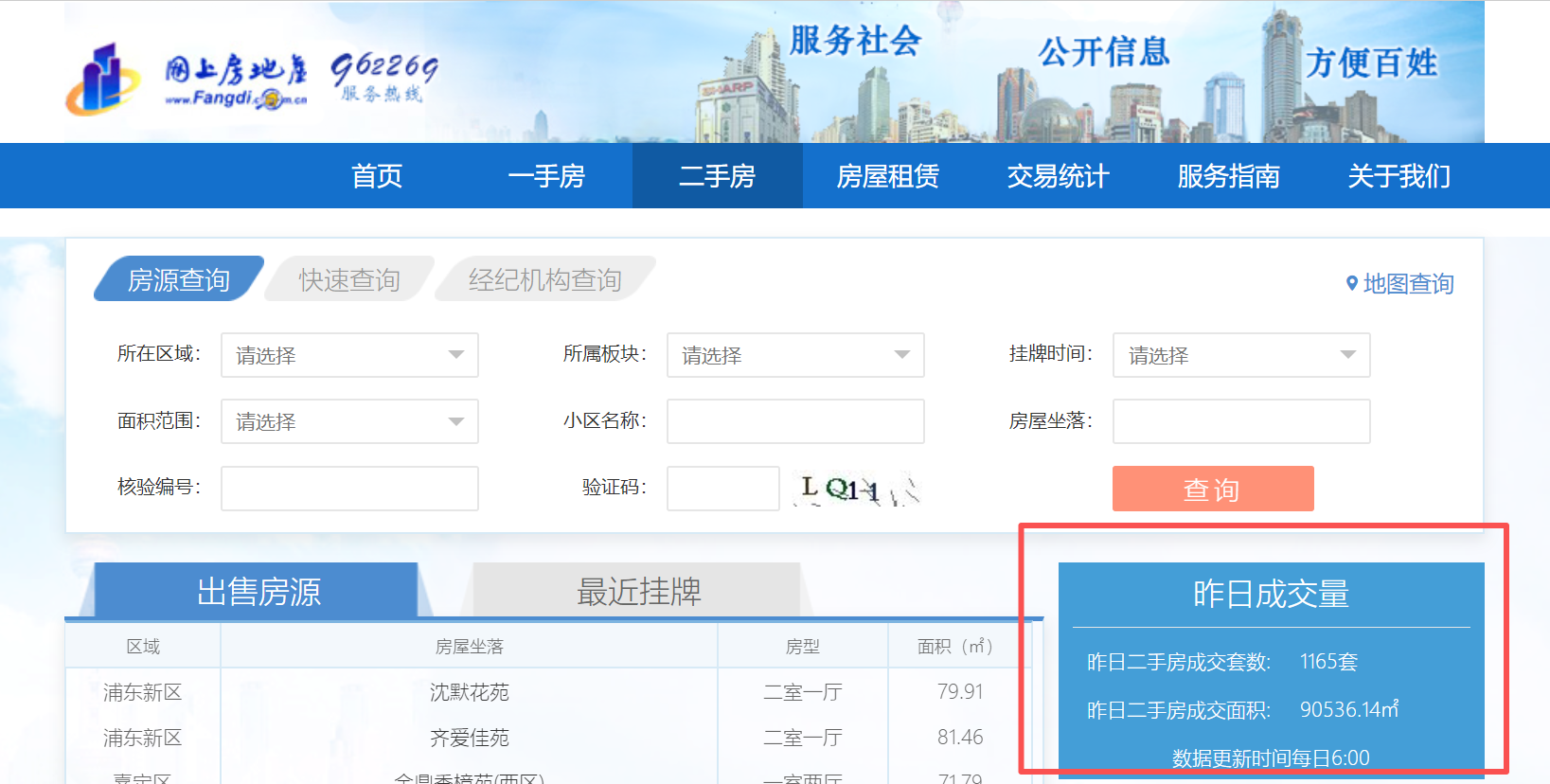Expand the 面积范围 dropdown
Screen dimensions: 1550x784
pyautogui.click(x=349, y=421)
